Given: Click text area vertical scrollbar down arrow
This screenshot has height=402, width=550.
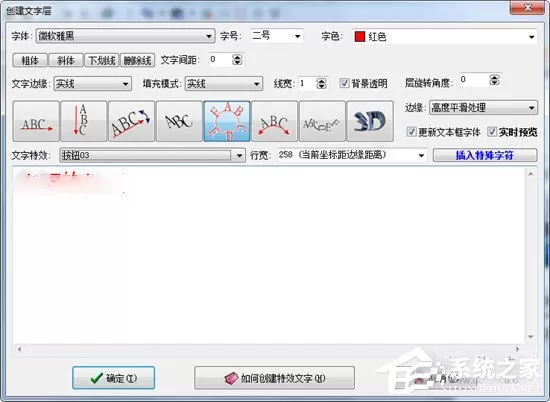Looking at the screenshot, I should pyautogui.click(x=531, y=337).
